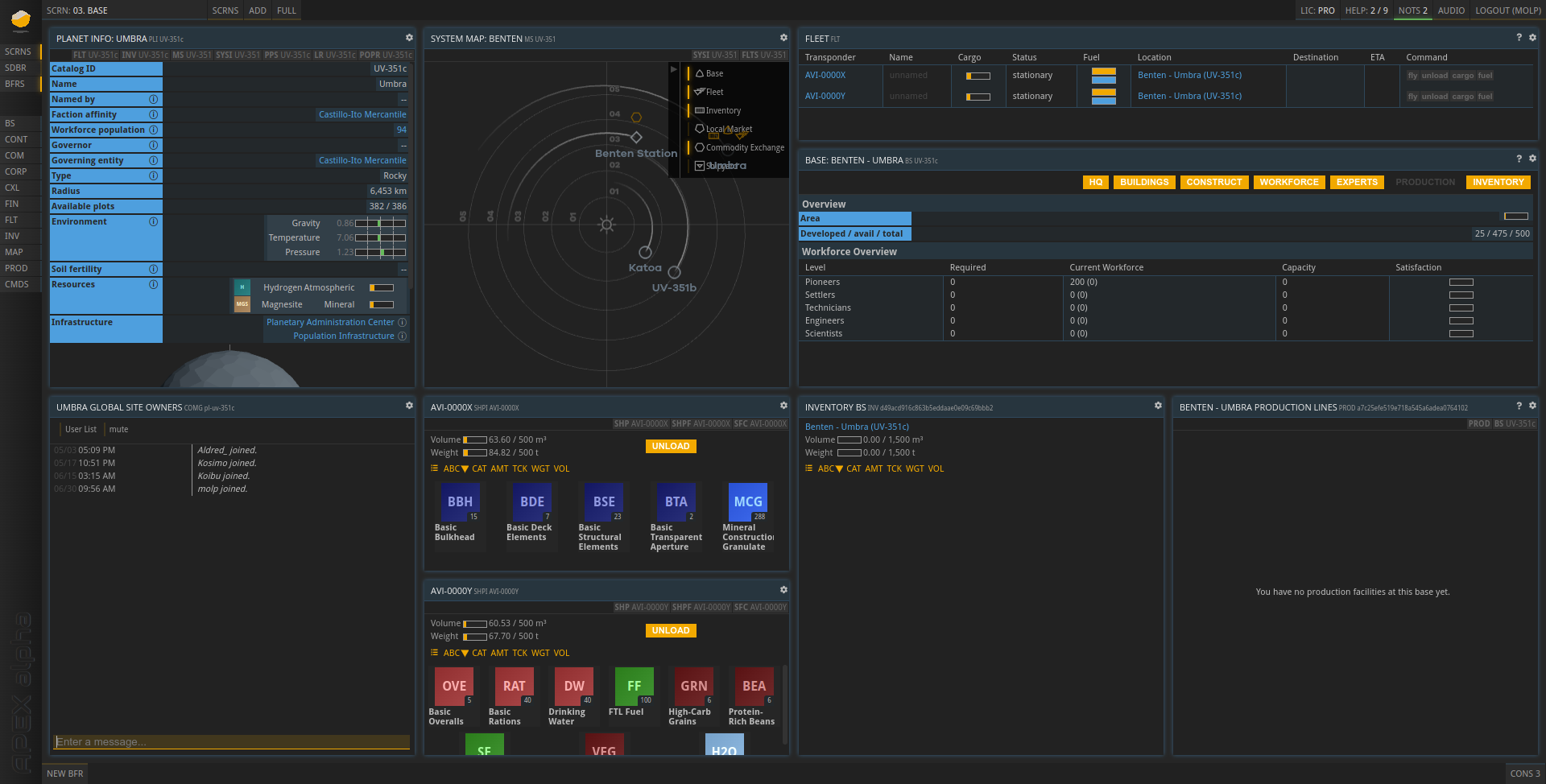Click UNLOAD button for AVI-0000X
Screen dimensions: 1546x784
671,446
